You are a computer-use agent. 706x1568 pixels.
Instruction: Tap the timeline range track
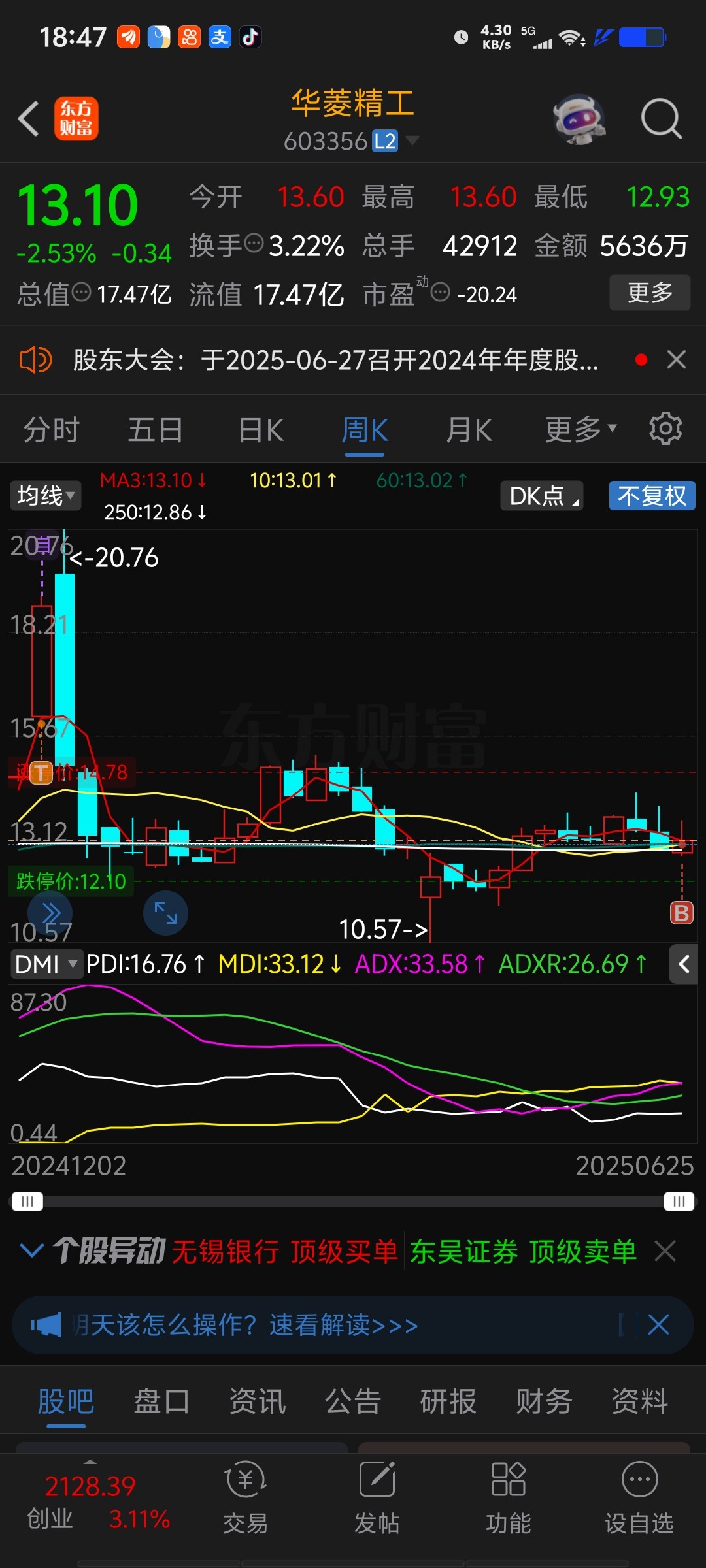click(x=353, y=1201)
